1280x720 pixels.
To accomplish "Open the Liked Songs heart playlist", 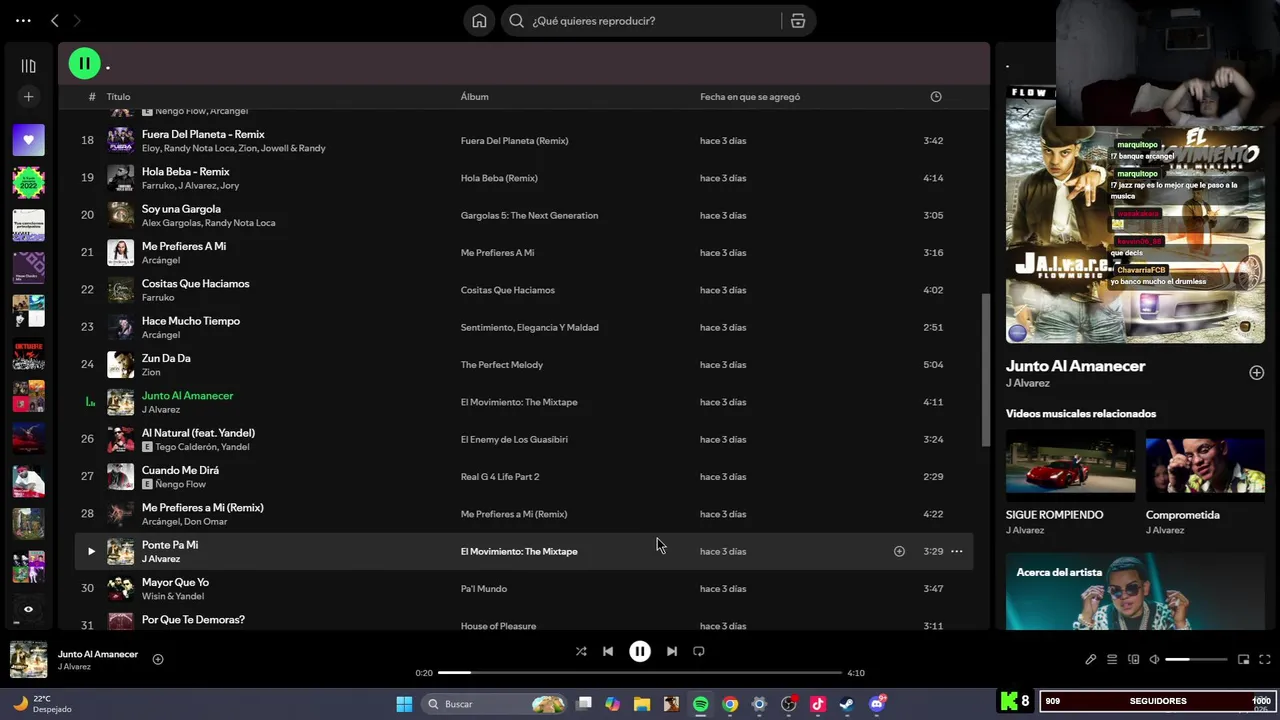I will 28,140.
